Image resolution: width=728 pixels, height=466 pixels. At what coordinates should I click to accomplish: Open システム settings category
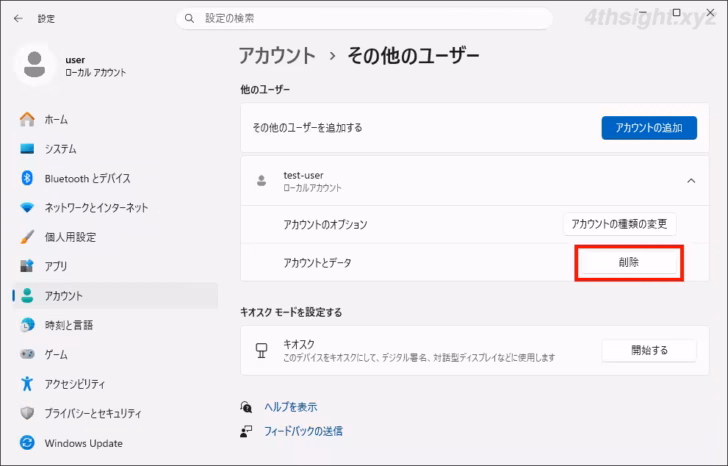coord(60,149)
